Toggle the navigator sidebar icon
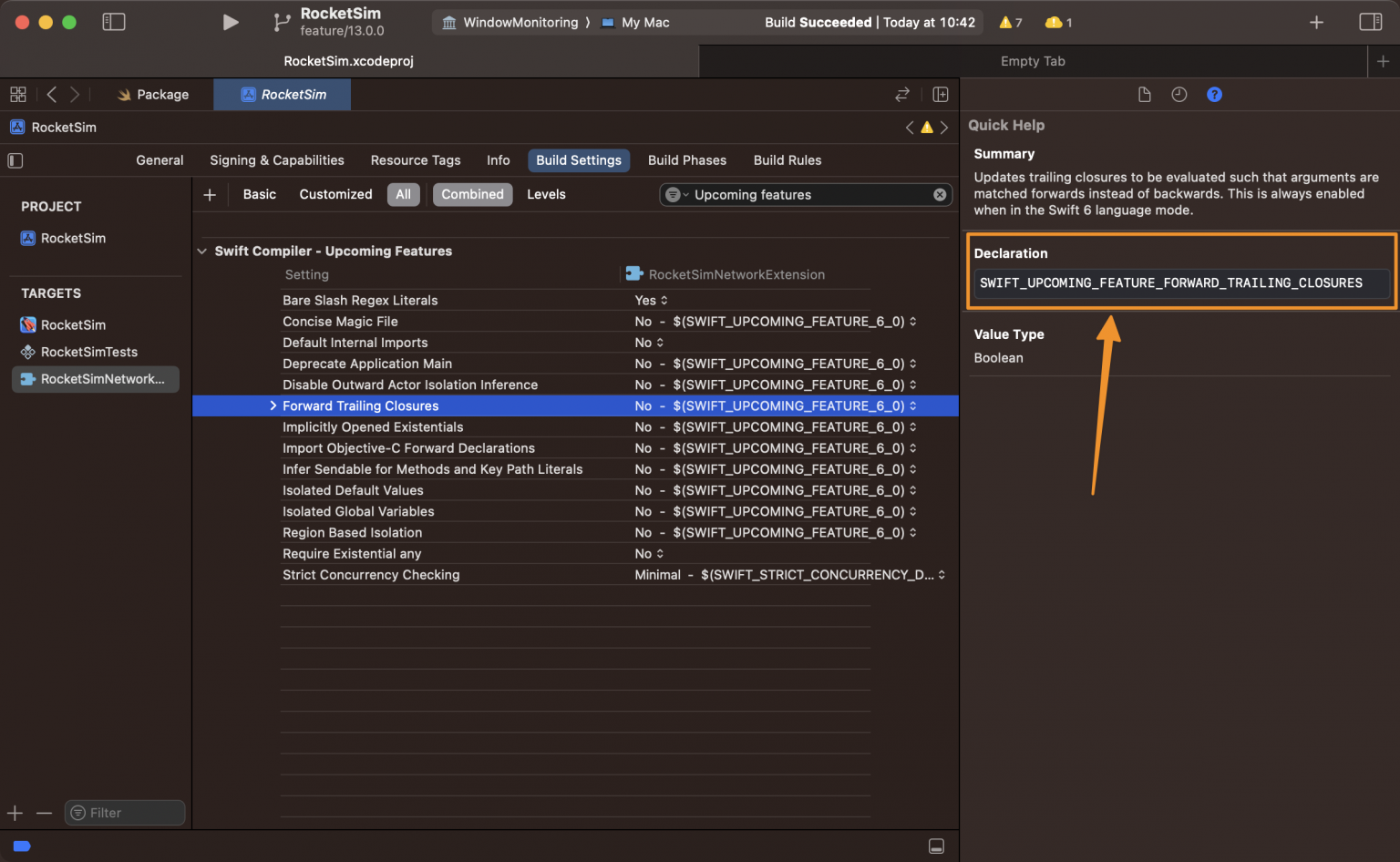 [114, 22]
